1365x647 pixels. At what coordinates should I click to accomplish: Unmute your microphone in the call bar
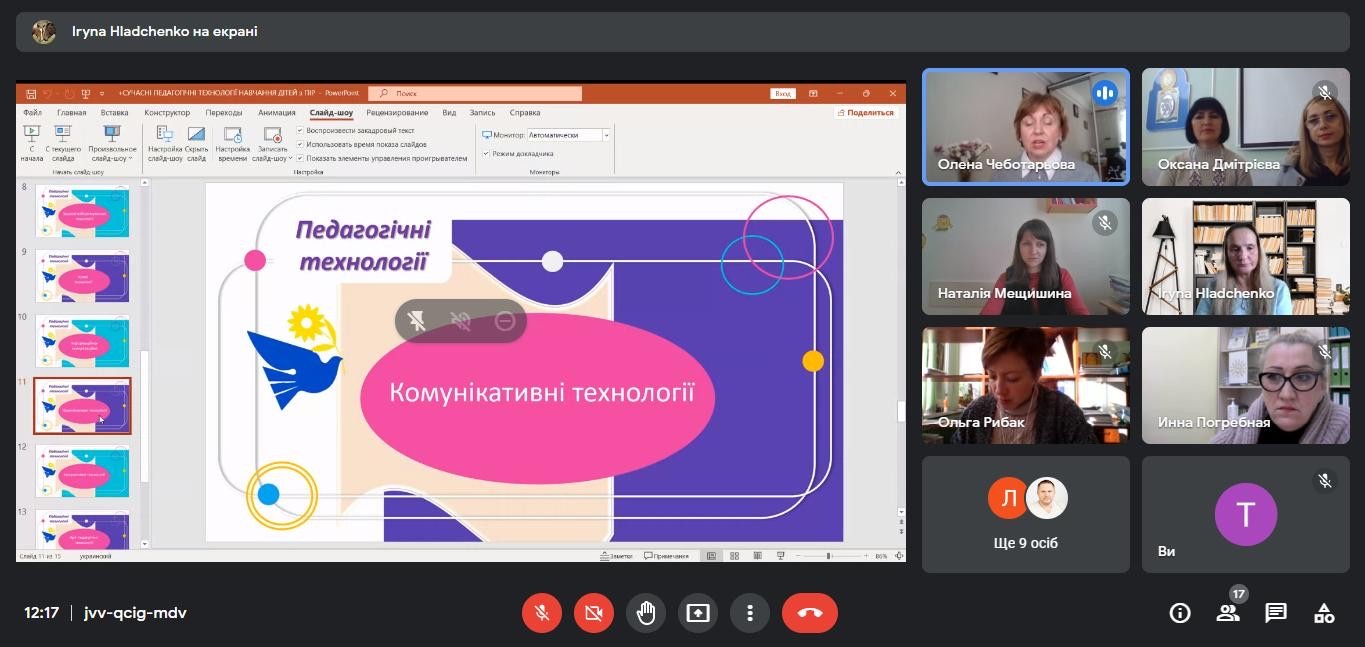542,613
